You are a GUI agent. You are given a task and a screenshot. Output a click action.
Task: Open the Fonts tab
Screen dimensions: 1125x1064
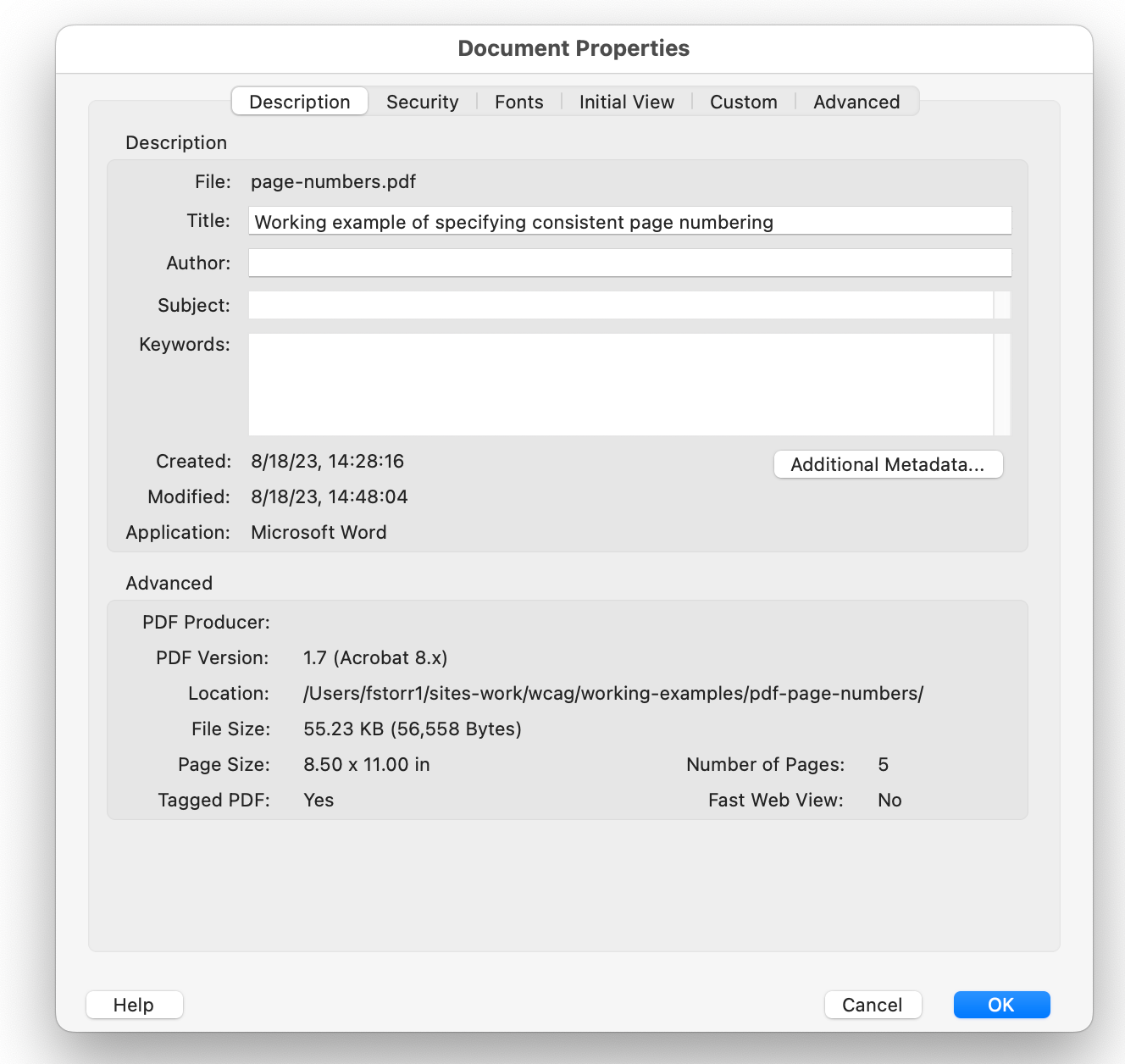pos(518,102)
